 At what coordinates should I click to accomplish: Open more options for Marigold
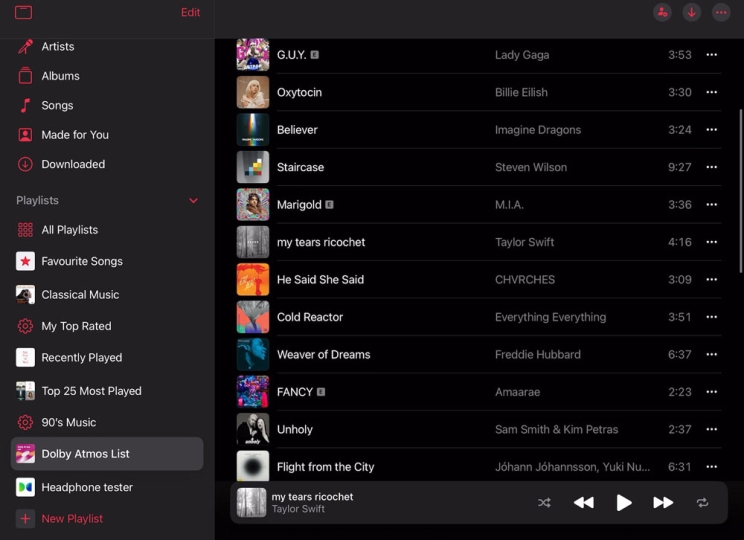[x=711, y=205]
